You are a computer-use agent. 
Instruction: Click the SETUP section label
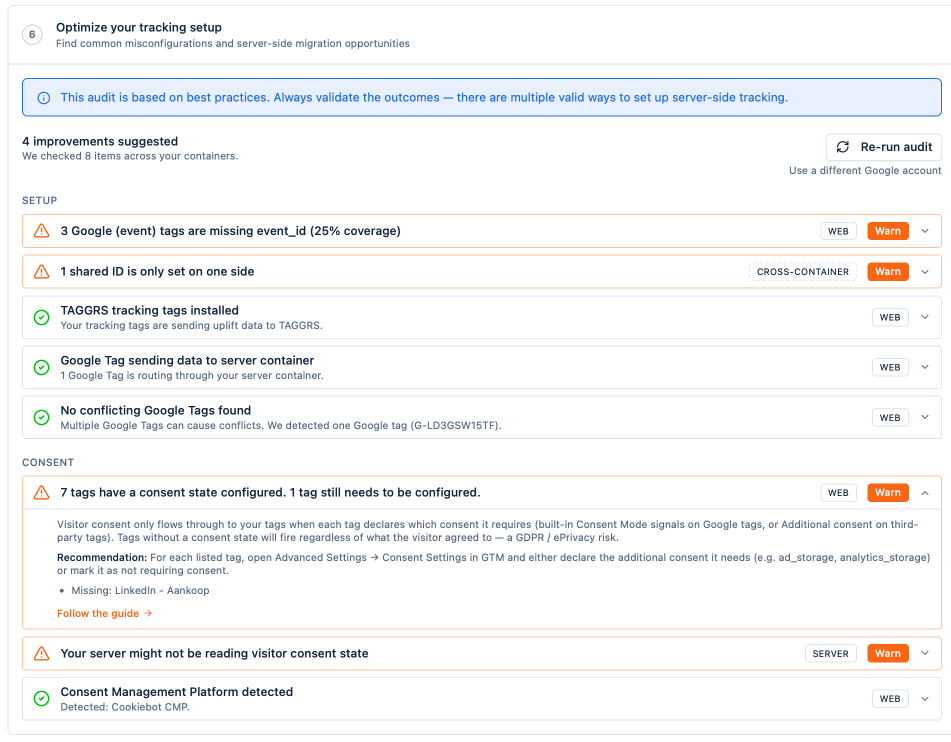[39, 200]
